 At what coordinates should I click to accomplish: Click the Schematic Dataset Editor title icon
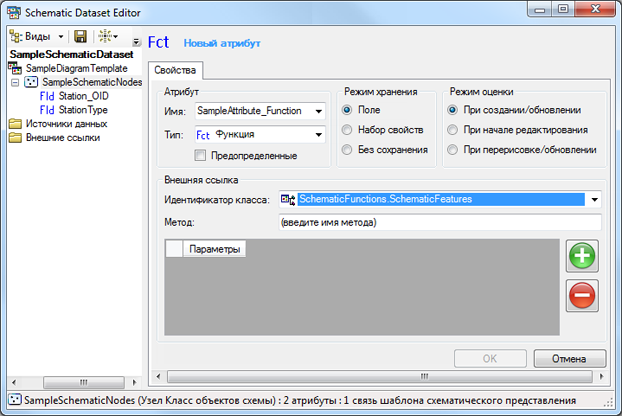pyautogui.click(x=13, y=12)
